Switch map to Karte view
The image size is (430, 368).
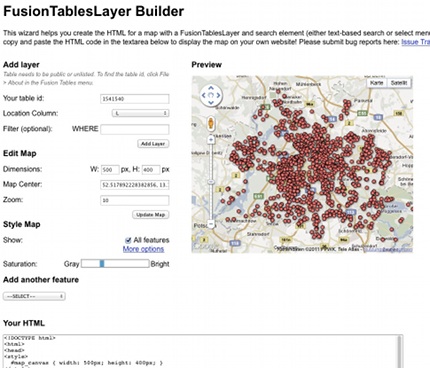376,83
